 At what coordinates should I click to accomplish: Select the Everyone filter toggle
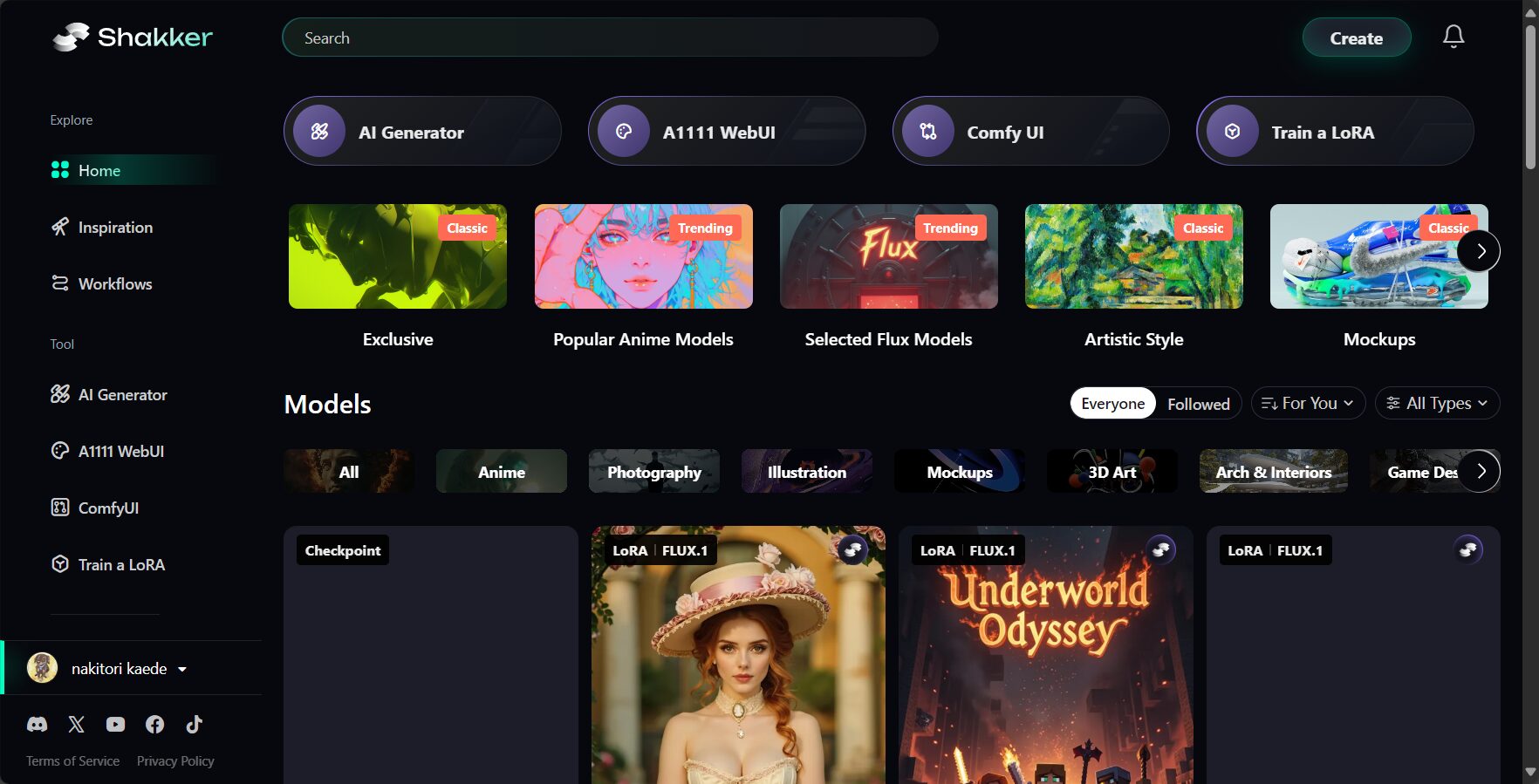(x=1112, y=403)
